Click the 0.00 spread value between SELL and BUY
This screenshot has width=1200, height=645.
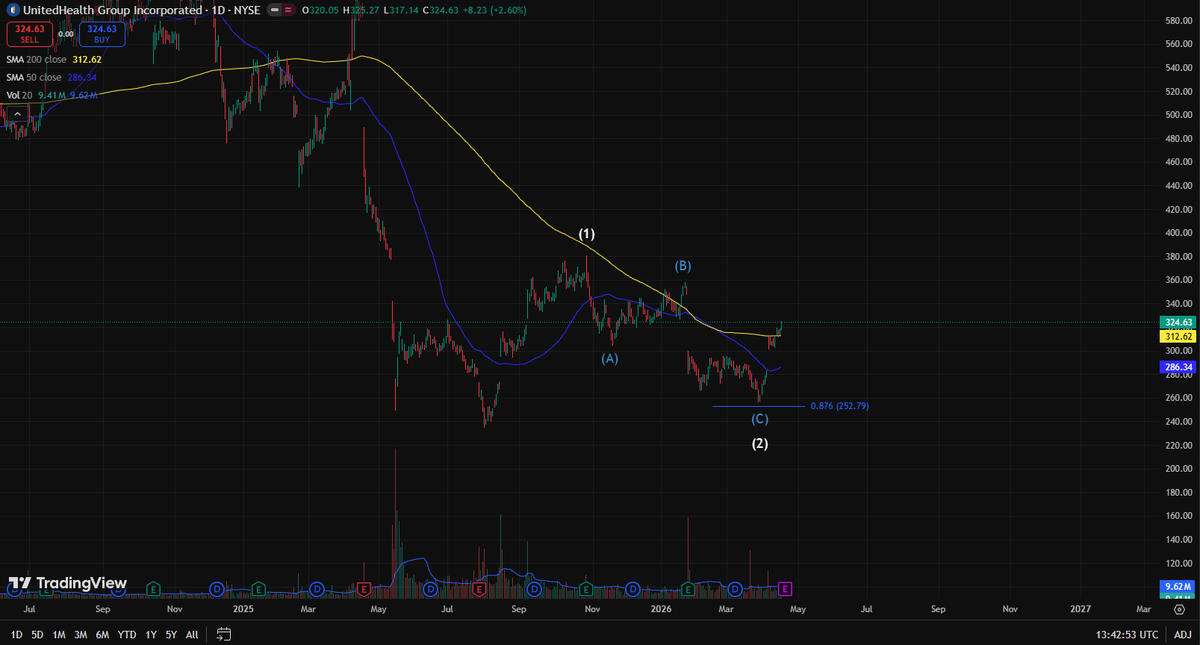coord(66,34)
